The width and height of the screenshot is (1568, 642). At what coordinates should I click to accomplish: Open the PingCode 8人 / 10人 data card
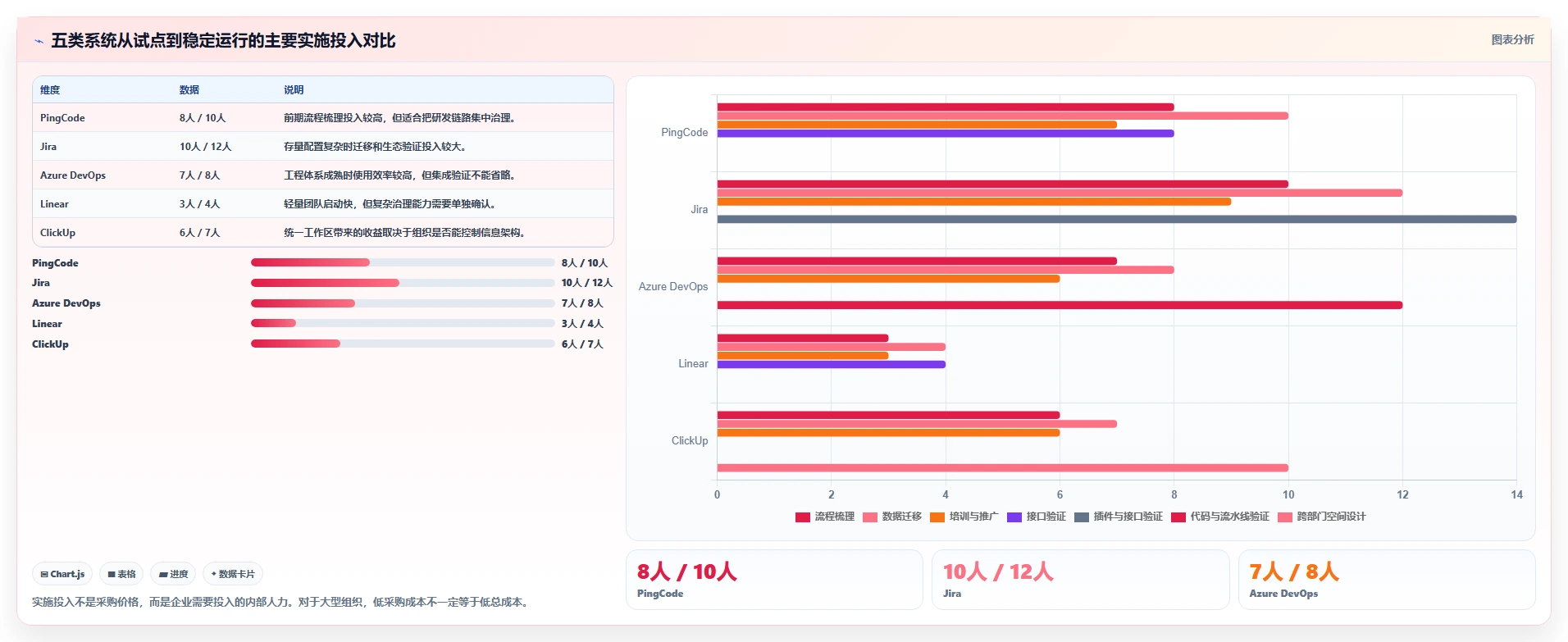pyautogui.click(x=774, y=580)
